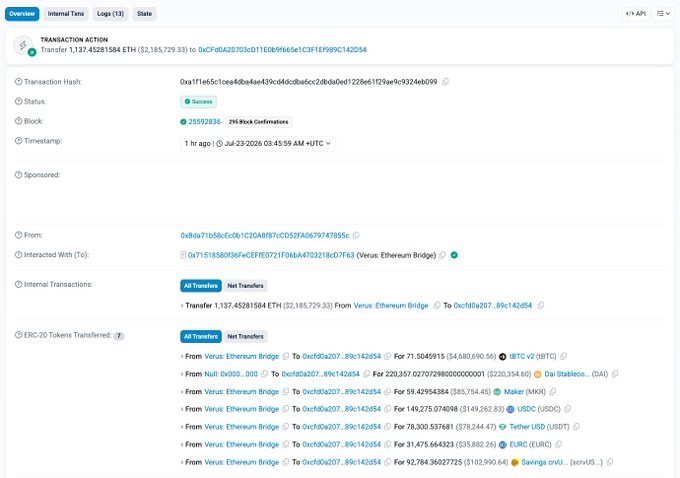Expand the USDC transfer row arrow
This screenshot has width=680, height=478.
pos(182,409)
